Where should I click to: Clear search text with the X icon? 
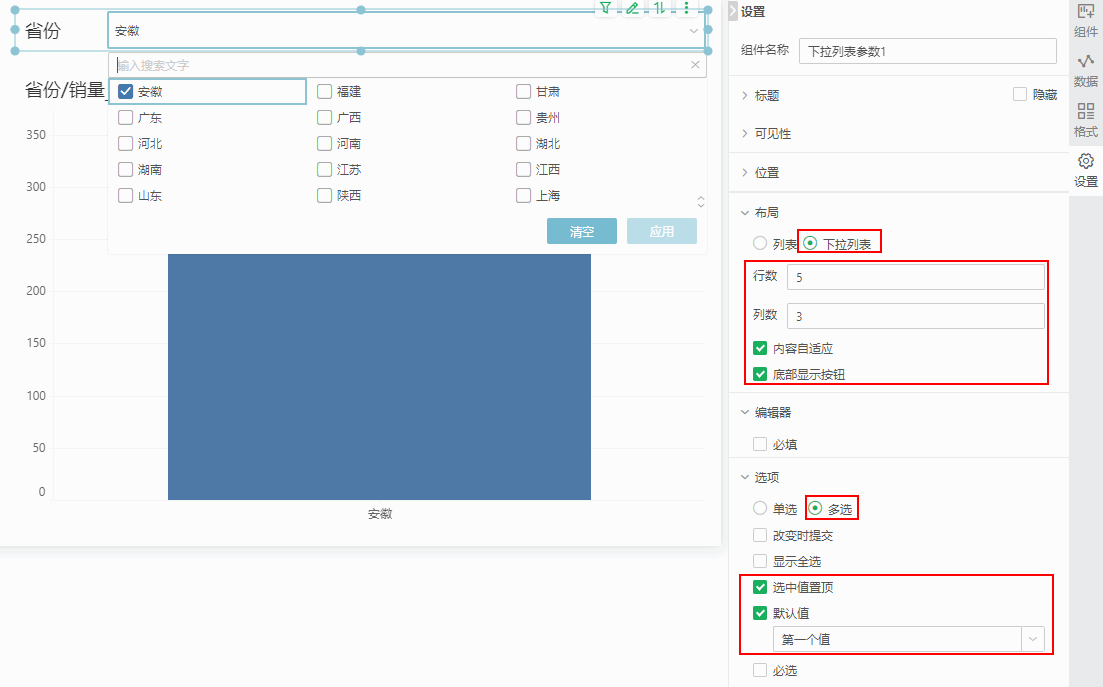click(x=695, y=65)
